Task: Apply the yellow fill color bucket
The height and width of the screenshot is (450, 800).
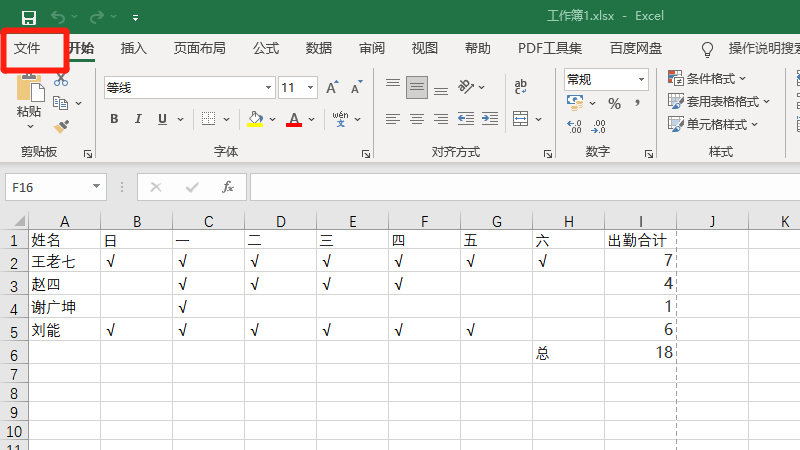Action: point(255,119)
